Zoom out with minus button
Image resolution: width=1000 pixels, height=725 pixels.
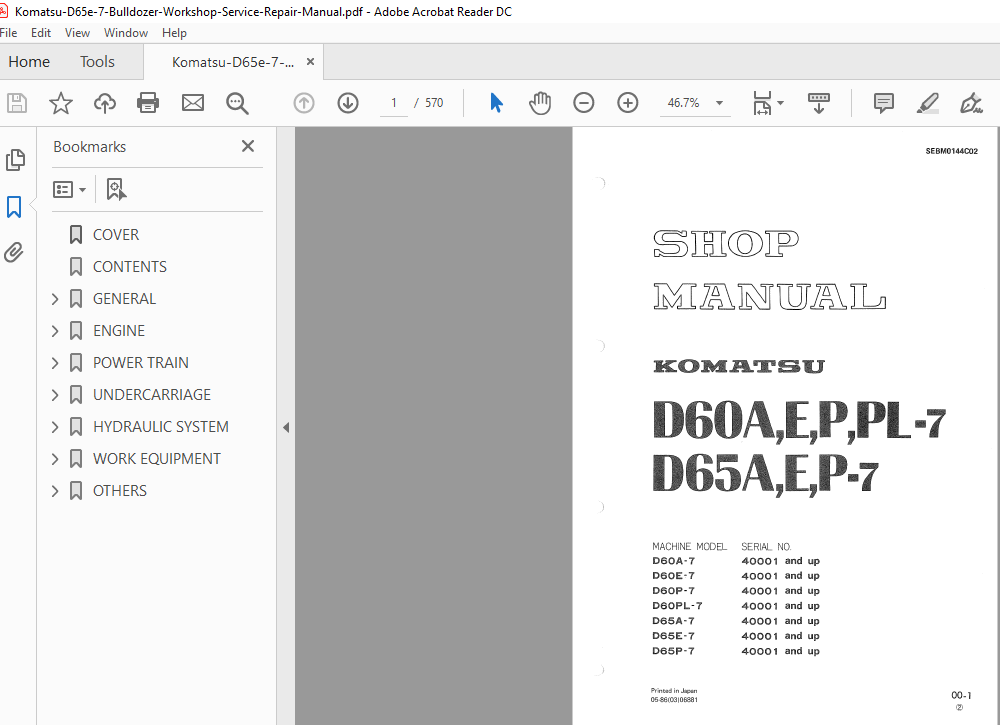tap(584, 103)
